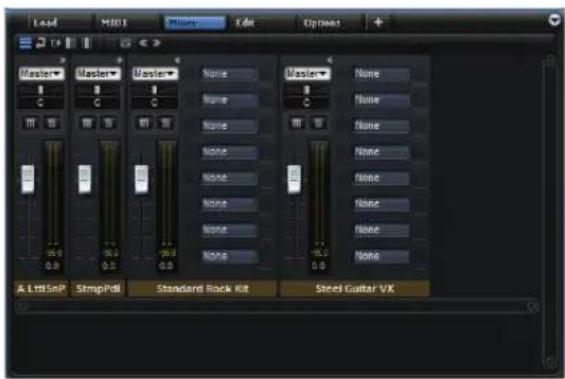The height and width of the screenshot is (379, 565).
Task: Open second None insert slot of Standard Rock Kit
Action: (229, 100)
